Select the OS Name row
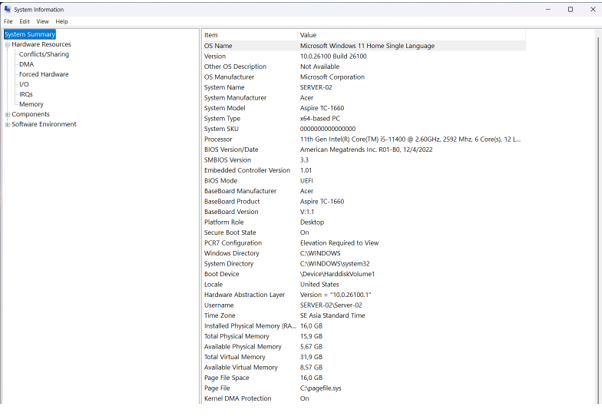This screenshot has height=416, width=602. [x=218, y=46]
